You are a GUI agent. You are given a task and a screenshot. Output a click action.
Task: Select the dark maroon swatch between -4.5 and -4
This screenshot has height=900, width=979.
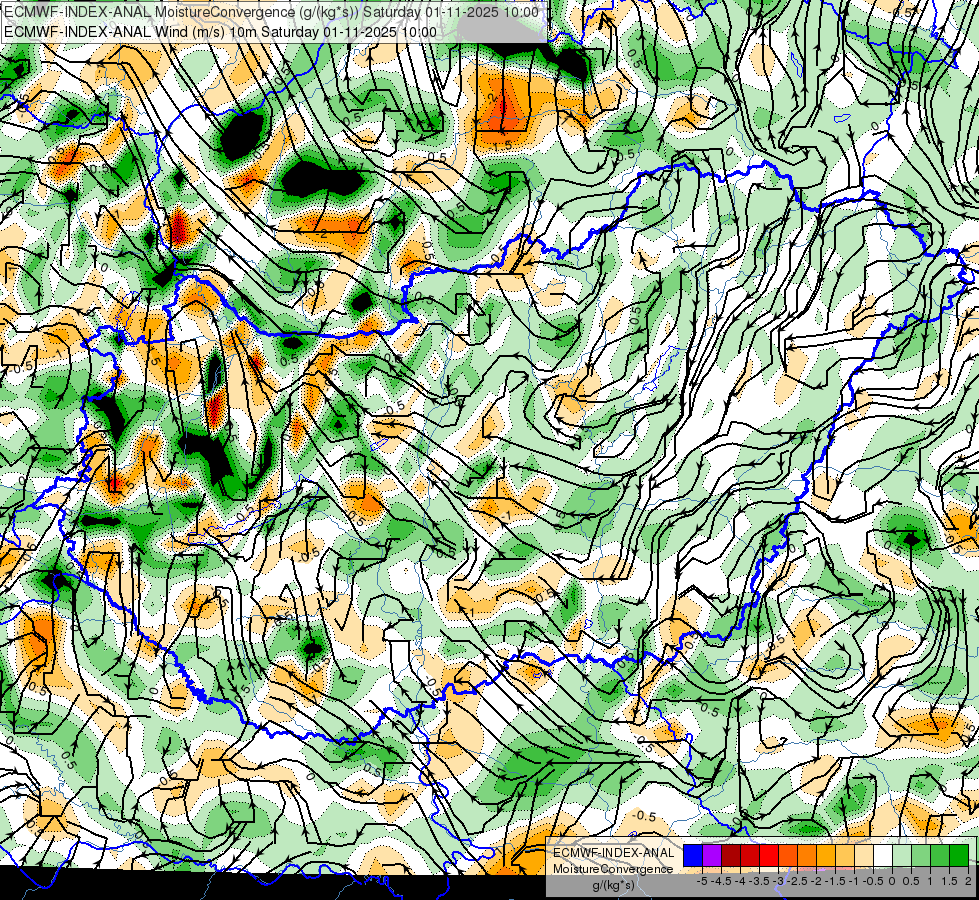[x=731, y=855]
